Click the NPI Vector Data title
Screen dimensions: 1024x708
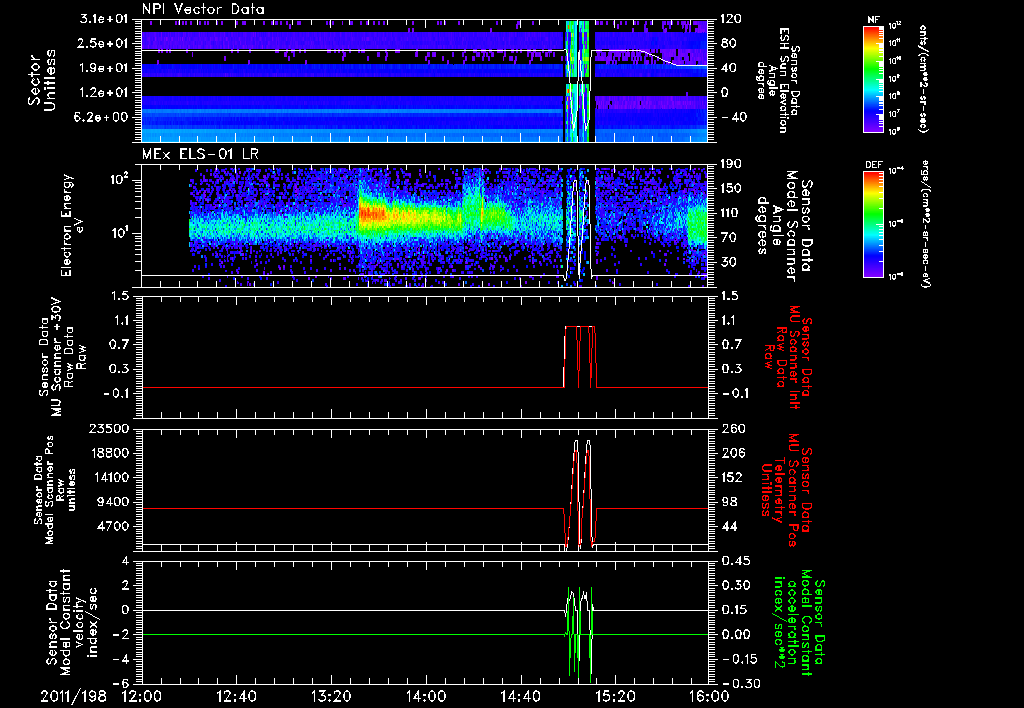click(x=204, y=9)
